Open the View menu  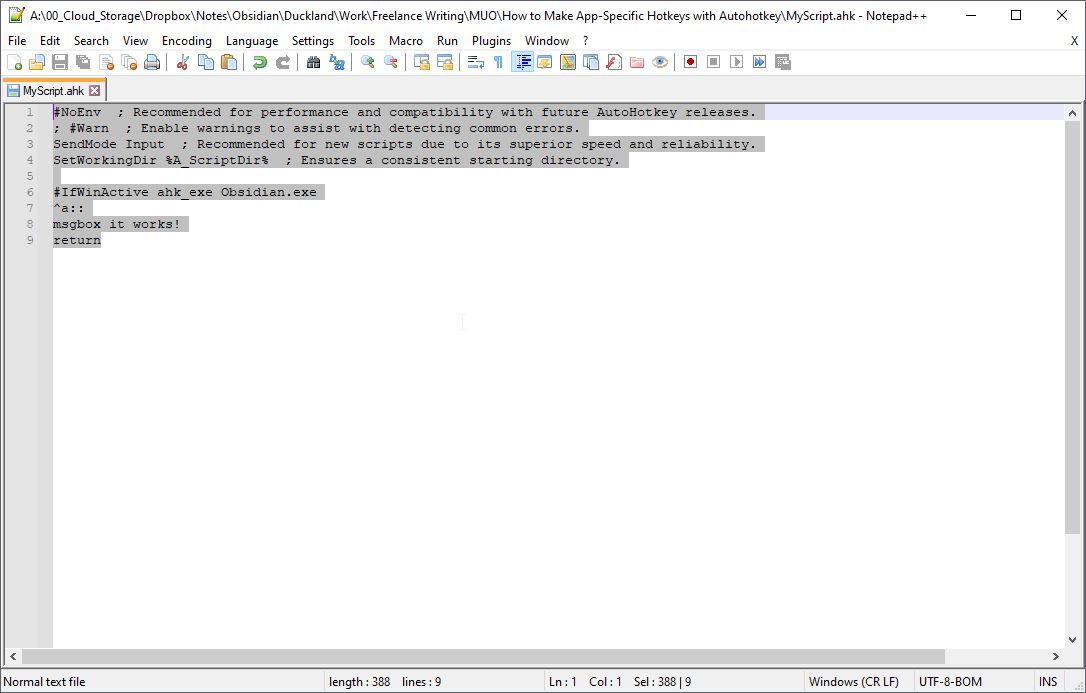135,41
